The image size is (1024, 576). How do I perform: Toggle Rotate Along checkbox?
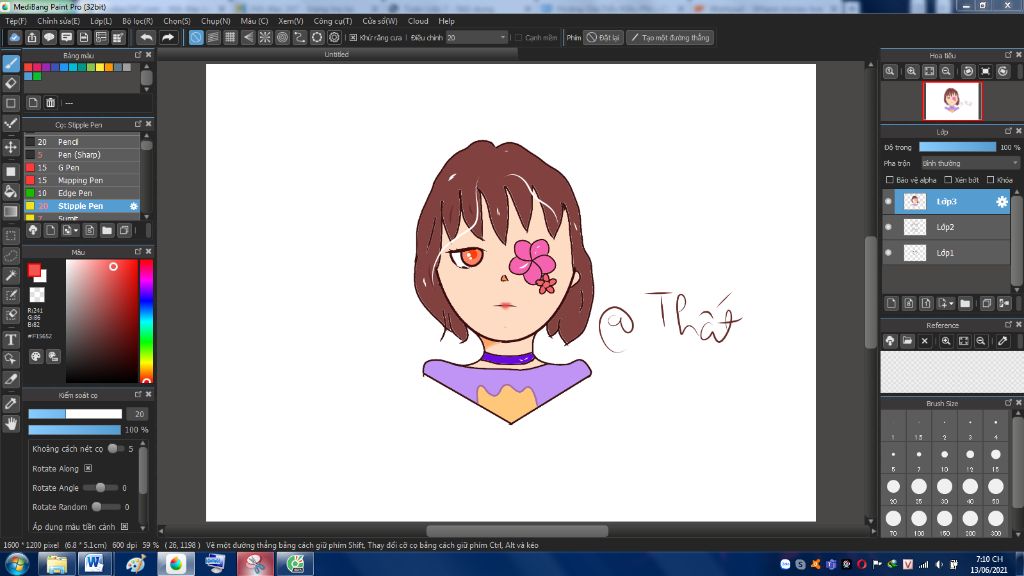88,468
